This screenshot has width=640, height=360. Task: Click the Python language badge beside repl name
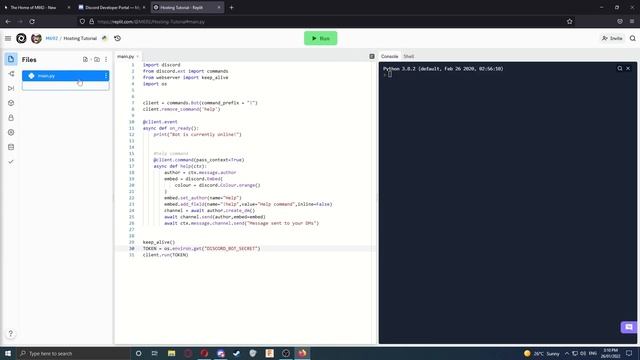click(x=104, y=38)
